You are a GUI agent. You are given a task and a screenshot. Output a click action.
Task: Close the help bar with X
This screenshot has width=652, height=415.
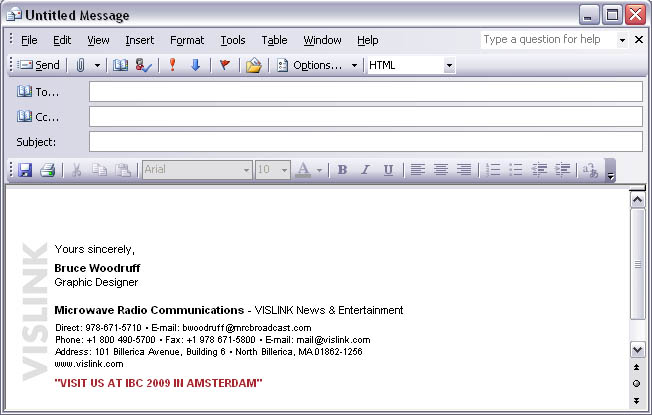pyautogui.click(x=639, y=40)
